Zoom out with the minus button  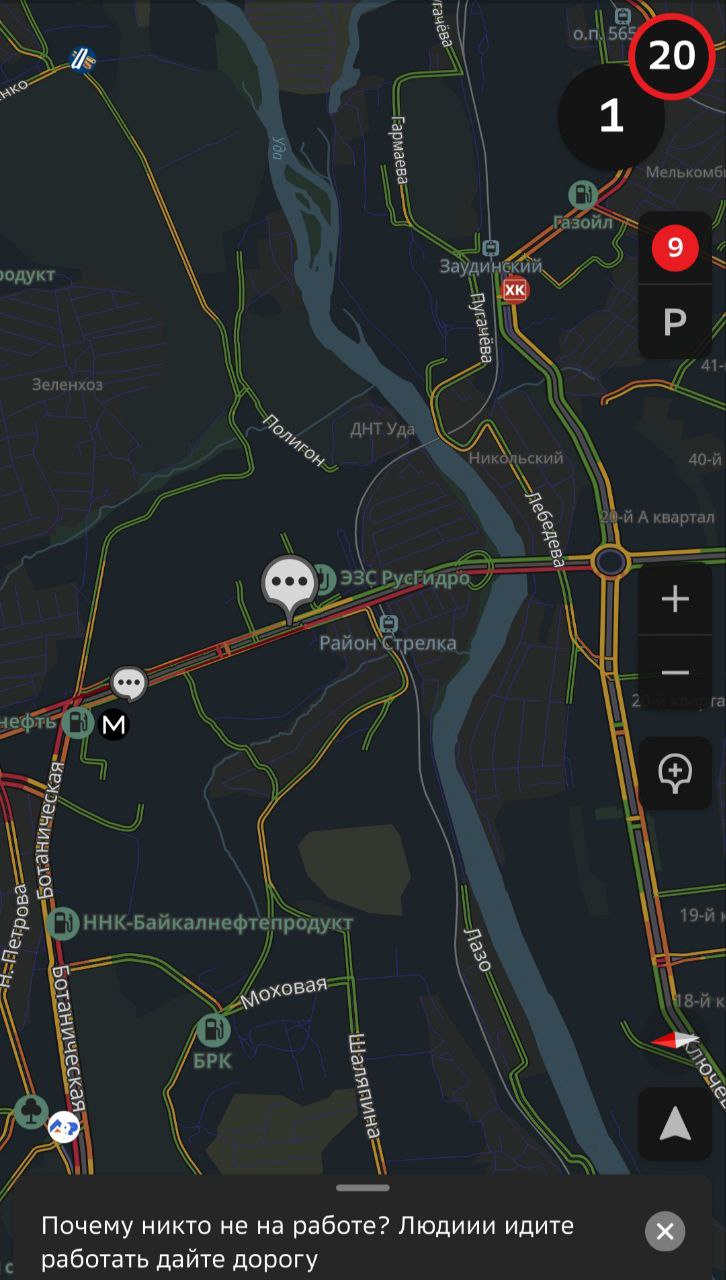click(675, 673)
